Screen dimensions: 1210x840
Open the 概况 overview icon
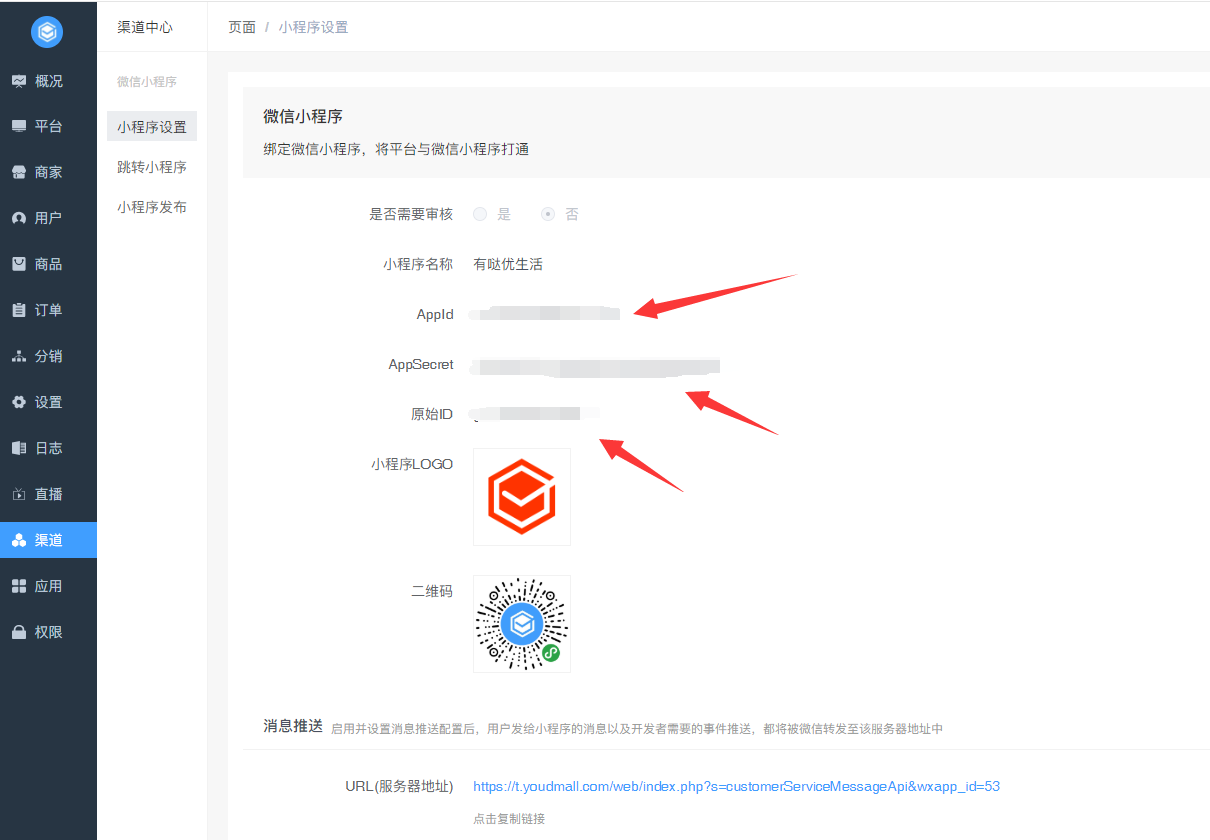point(19,81)
